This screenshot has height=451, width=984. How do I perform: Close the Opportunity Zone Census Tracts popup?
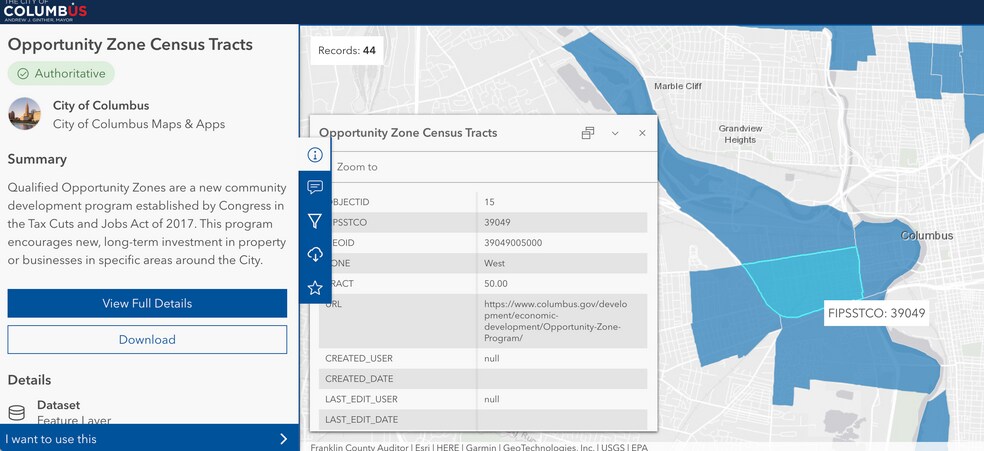pos(642,133)
